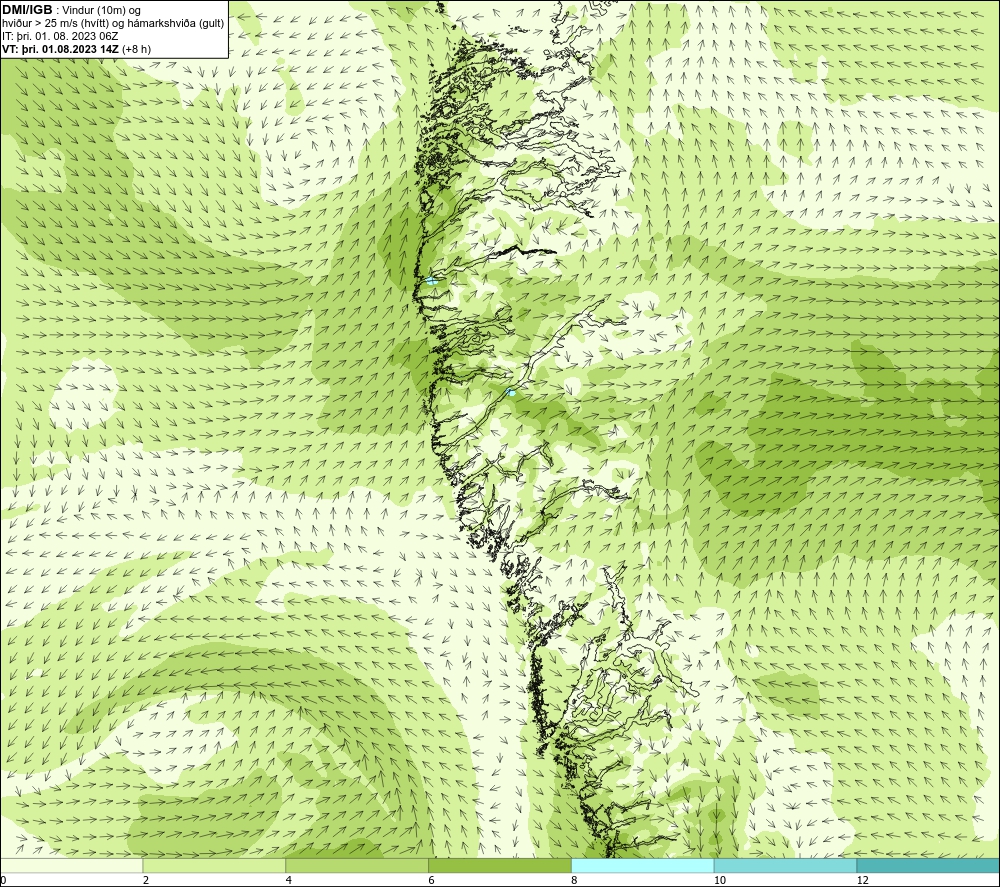Image resolution: width=1000 pixels, height=887 pixels.
Task: Click the scale label '10'
Action: coord(720,880)
